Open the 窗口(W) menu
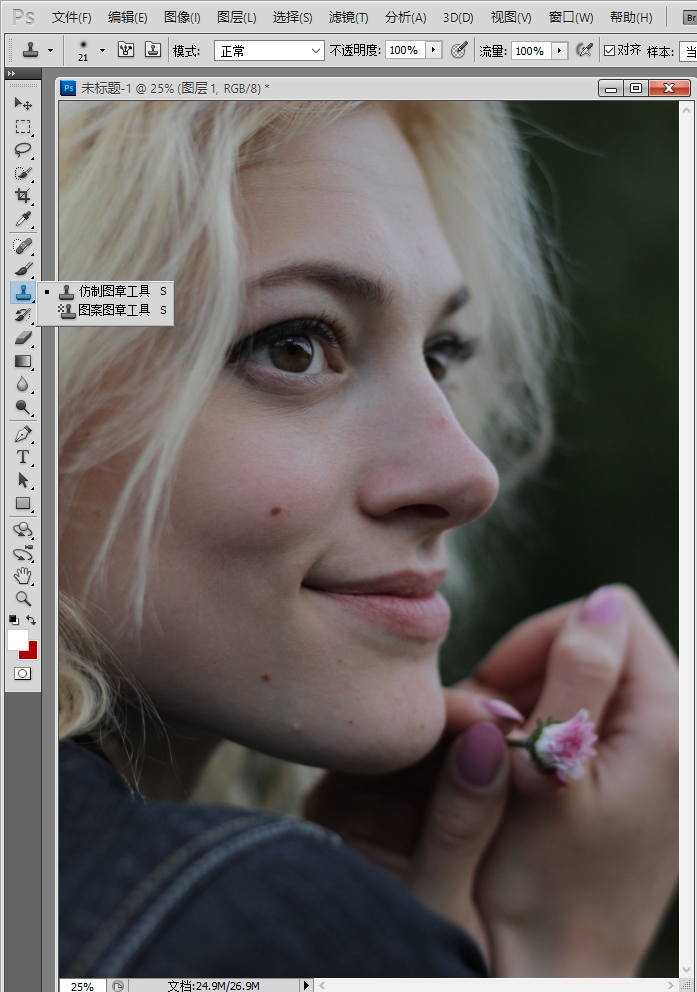 pyautogui.click(x=571, y=17)
